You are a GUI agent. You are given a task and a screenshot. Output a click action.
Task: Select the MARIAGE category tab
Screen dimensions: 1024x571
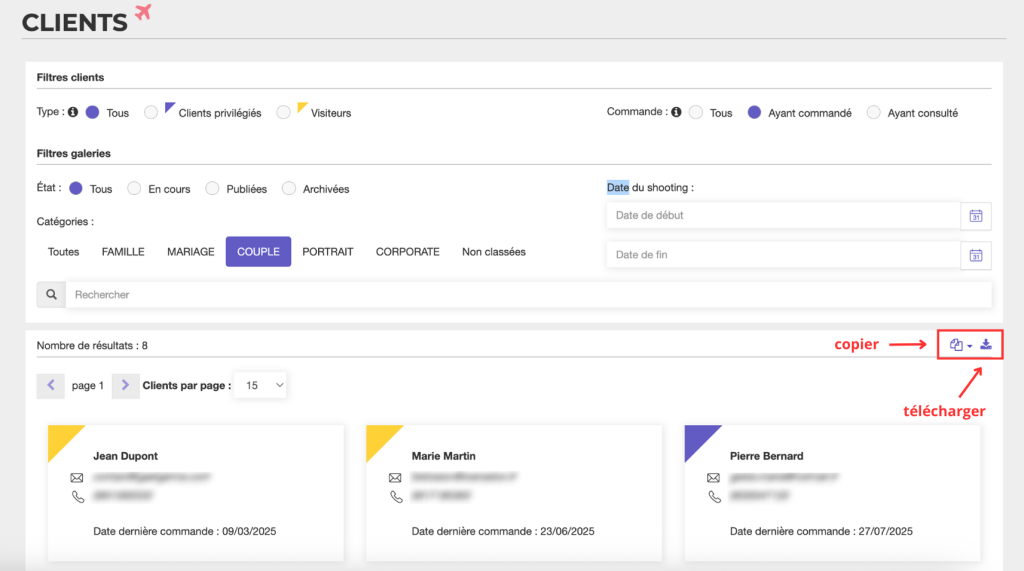point(191,252)
